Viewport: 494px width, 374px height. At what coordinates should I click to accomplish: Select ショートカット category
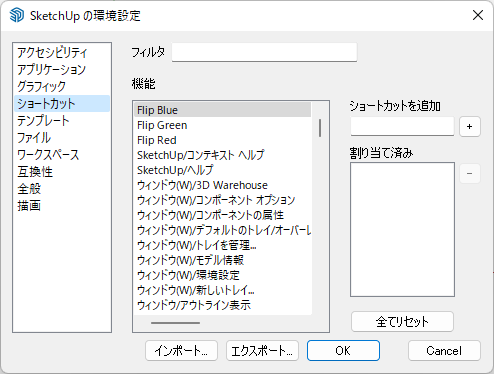pyautogui.click(x=62, y=104)
